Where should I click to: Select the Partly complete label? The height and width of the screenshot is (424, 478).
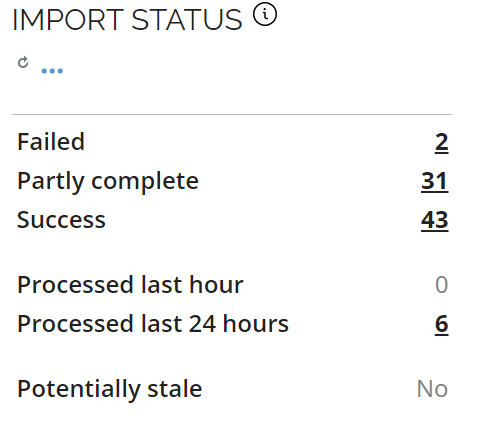pos(108,182)
